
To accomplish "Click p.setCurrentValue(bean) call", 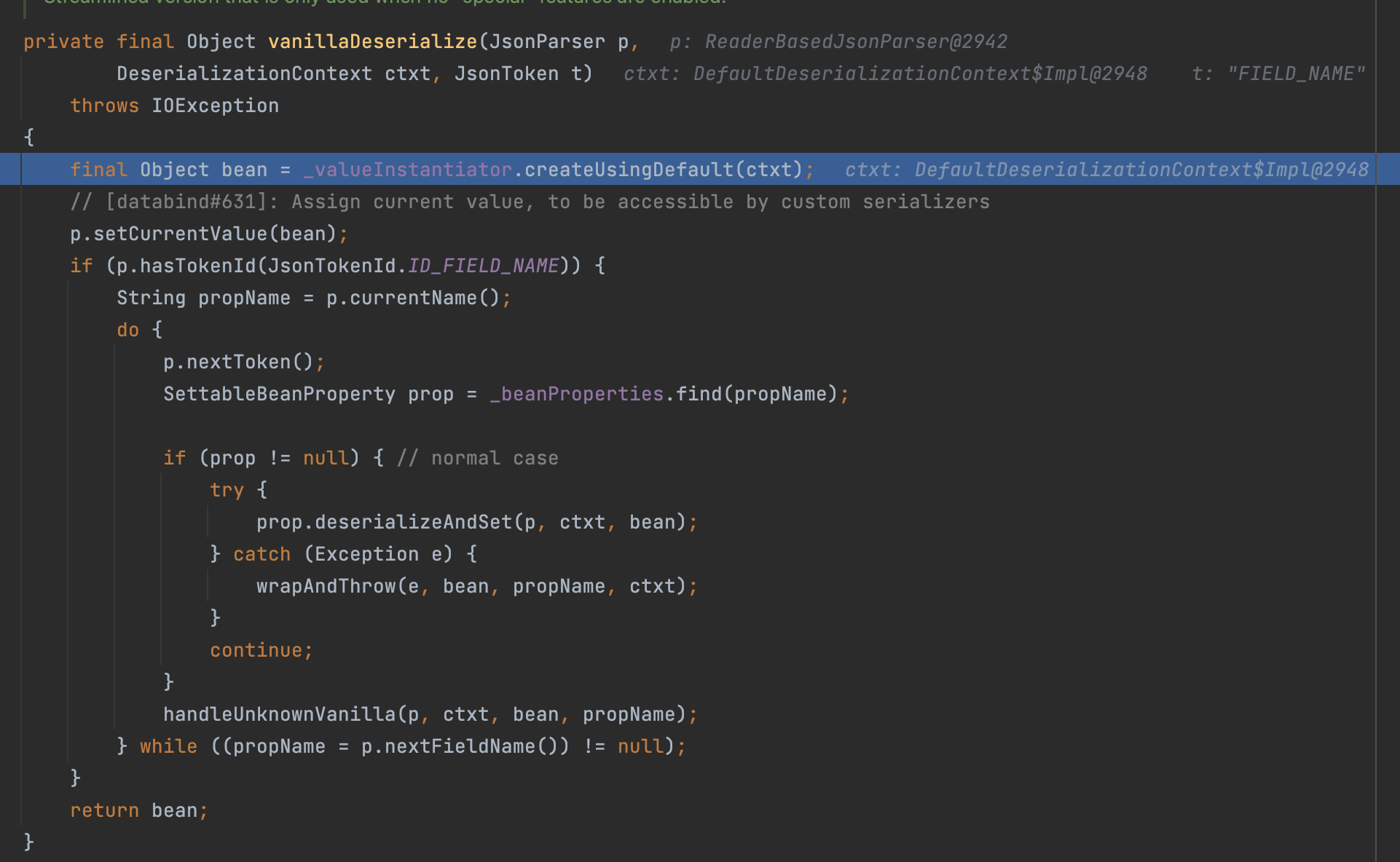I will 203,234.
